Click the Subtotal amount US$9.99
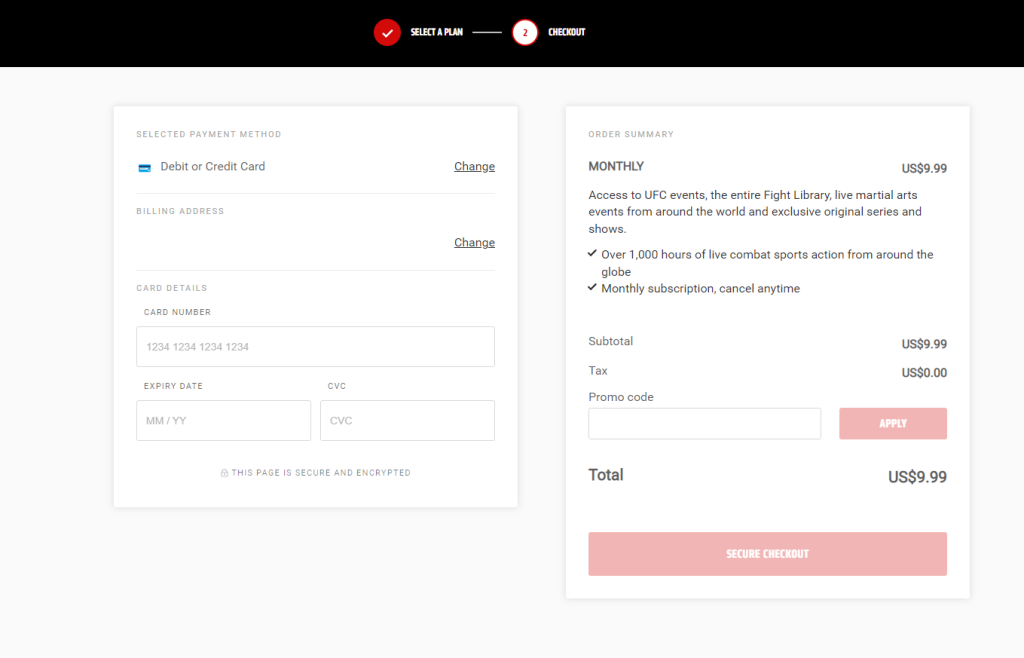Viewport: 1024px width, 658px height. [x=924, y=344]
